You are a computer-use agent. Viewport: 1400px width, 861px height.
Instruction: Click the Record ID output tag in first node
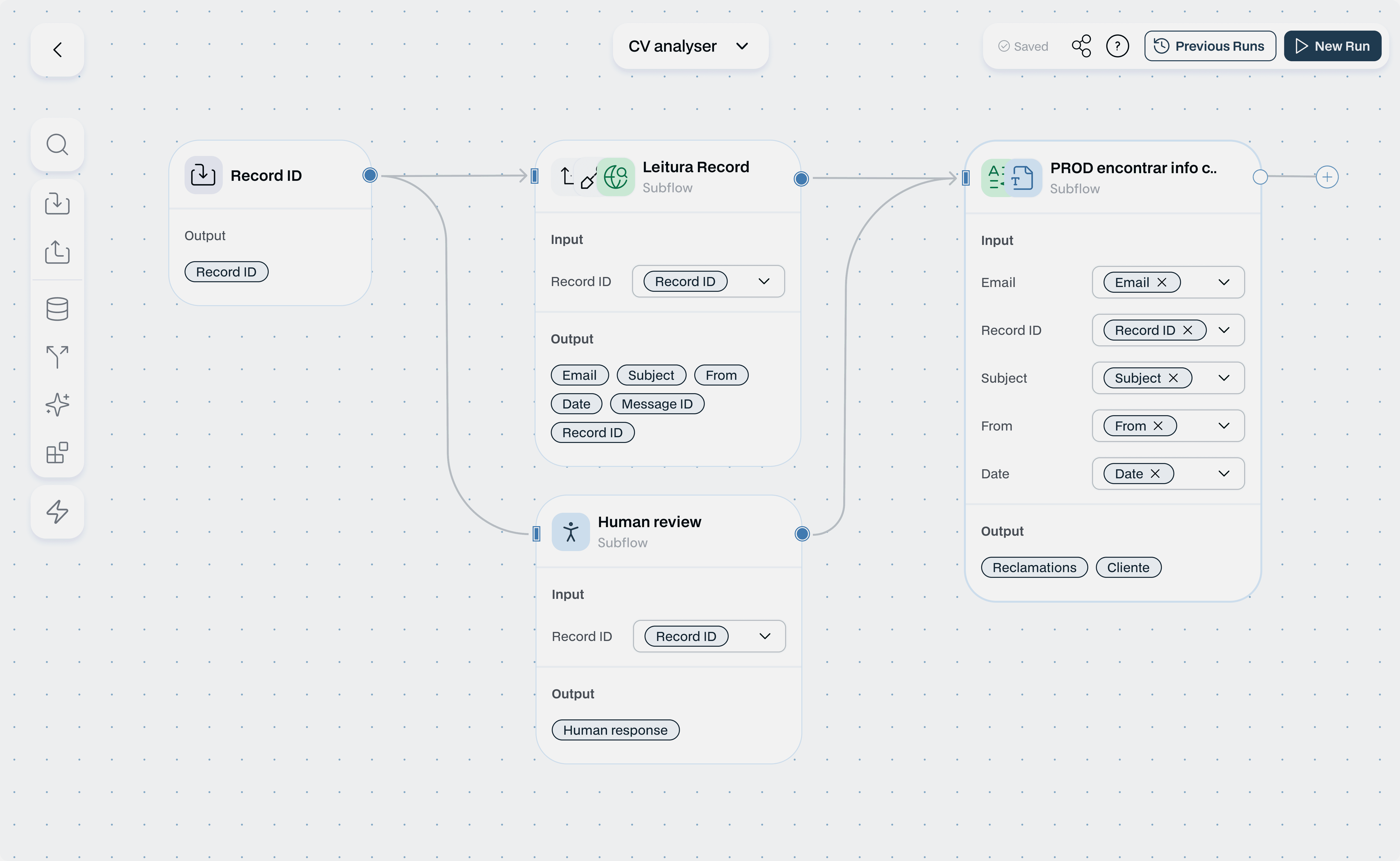coord(226,272)
